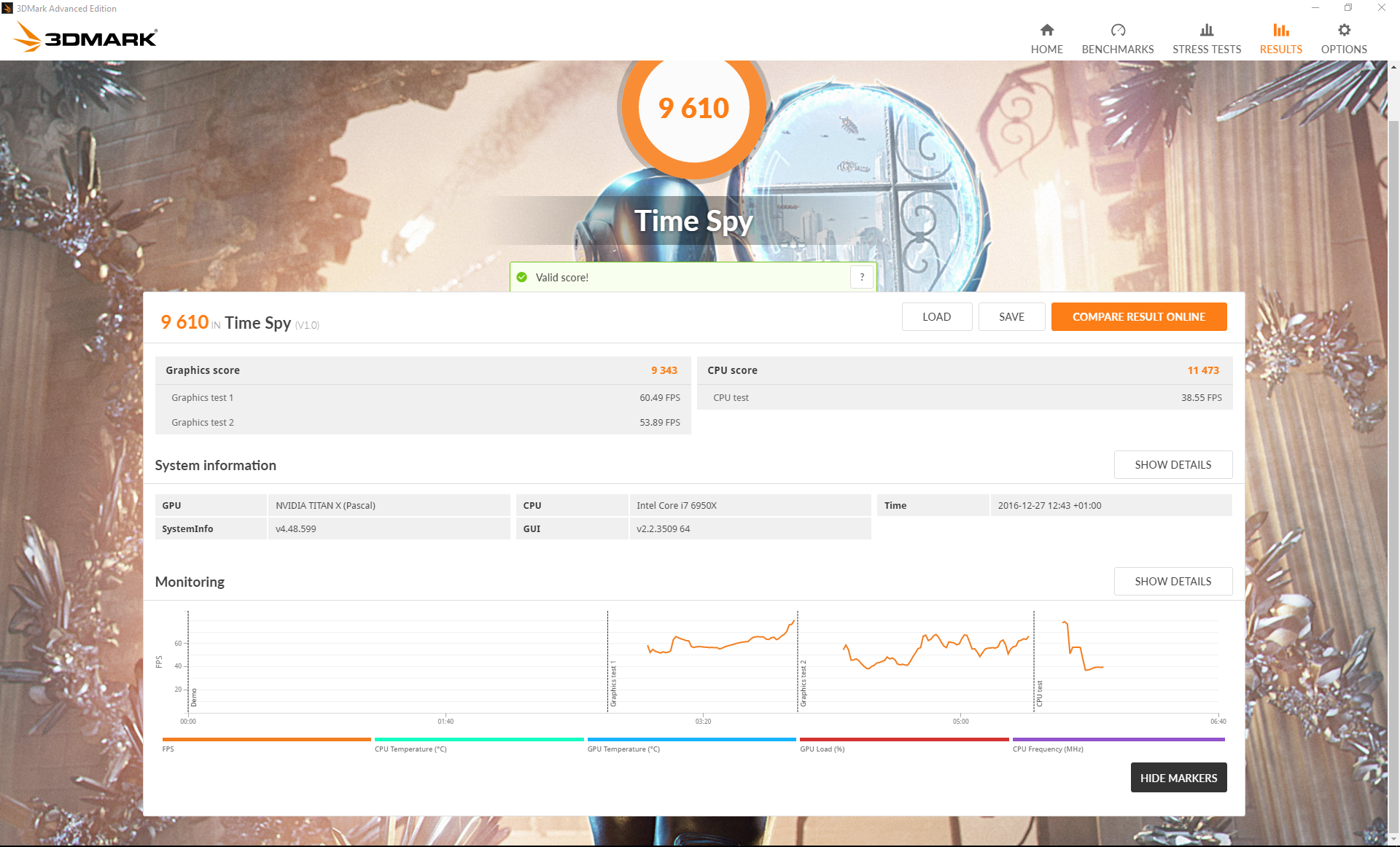Toggle the GPU Load red legend

pyautogui.click(x=904, y=739)
